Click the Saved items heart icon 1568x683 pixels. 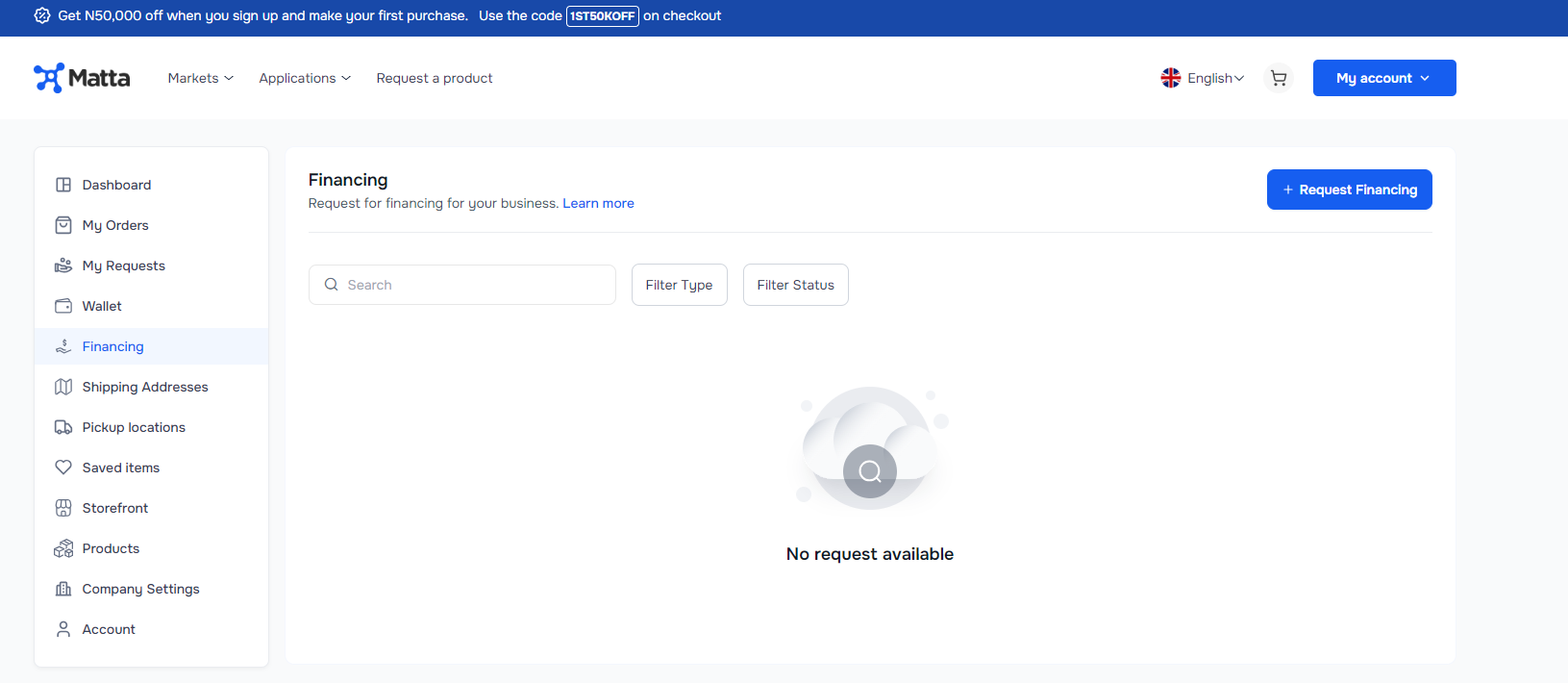(63, 468)
